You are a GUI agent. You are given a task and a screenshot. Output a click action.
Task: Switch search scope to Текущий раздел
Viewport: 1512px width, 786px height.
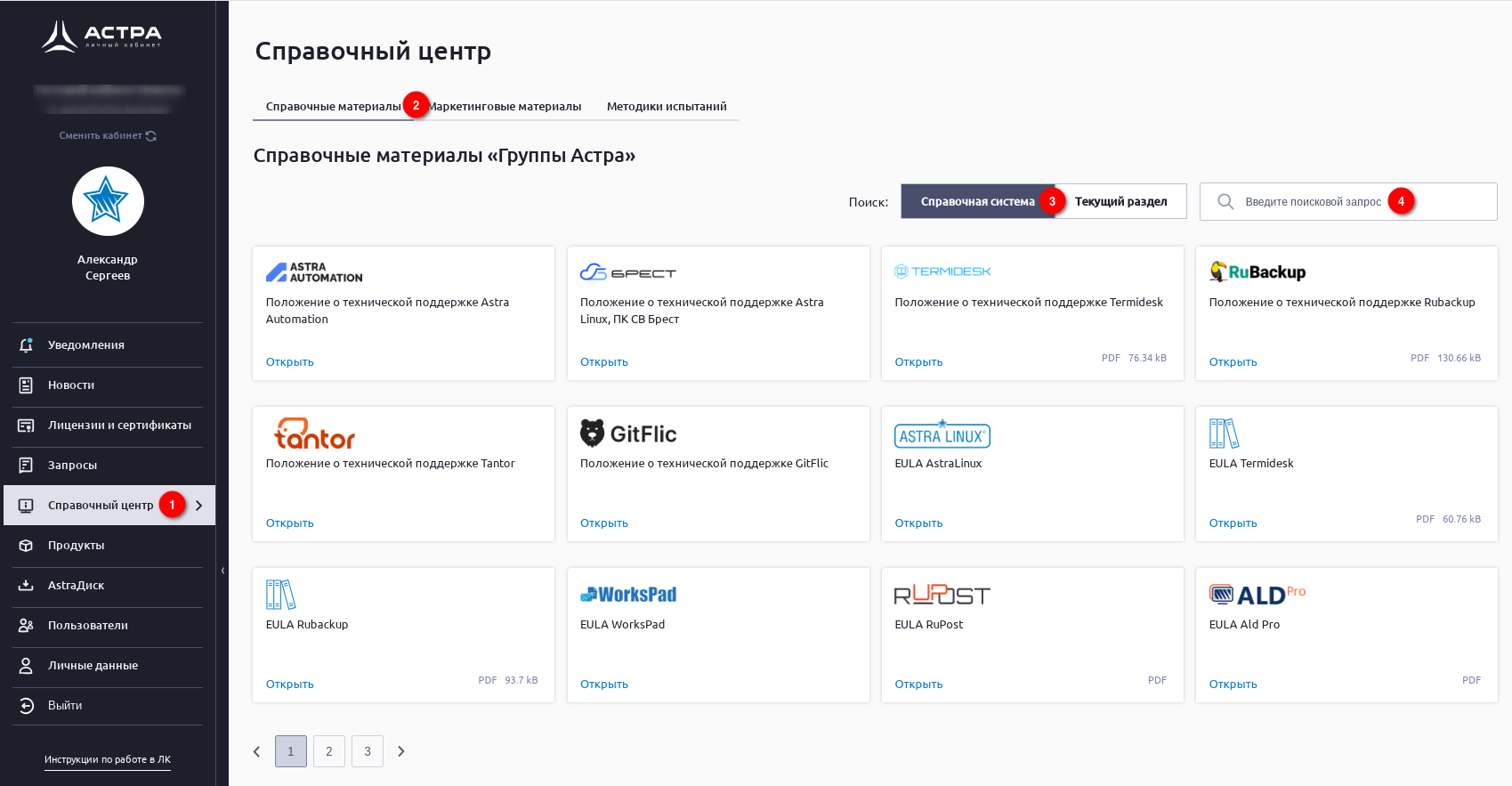[x=1120, y=202]
